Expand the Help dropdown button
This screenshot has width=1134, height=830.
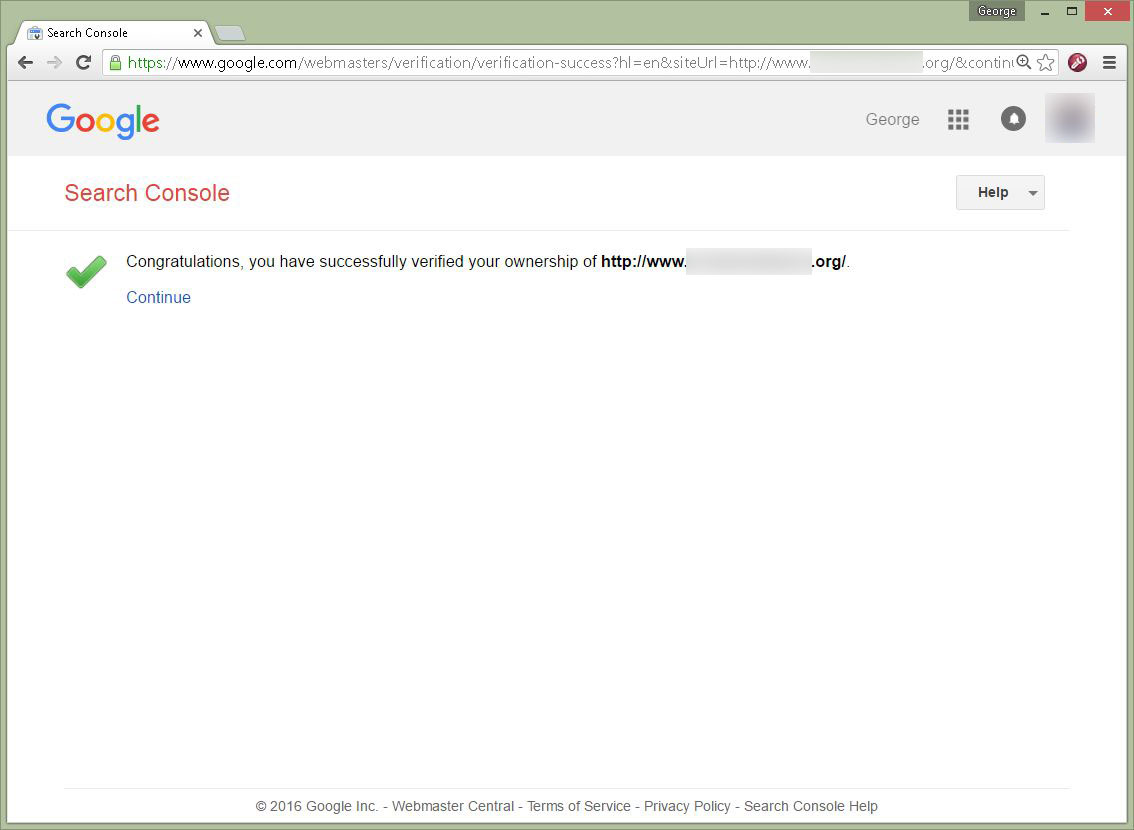point(1000,192)
